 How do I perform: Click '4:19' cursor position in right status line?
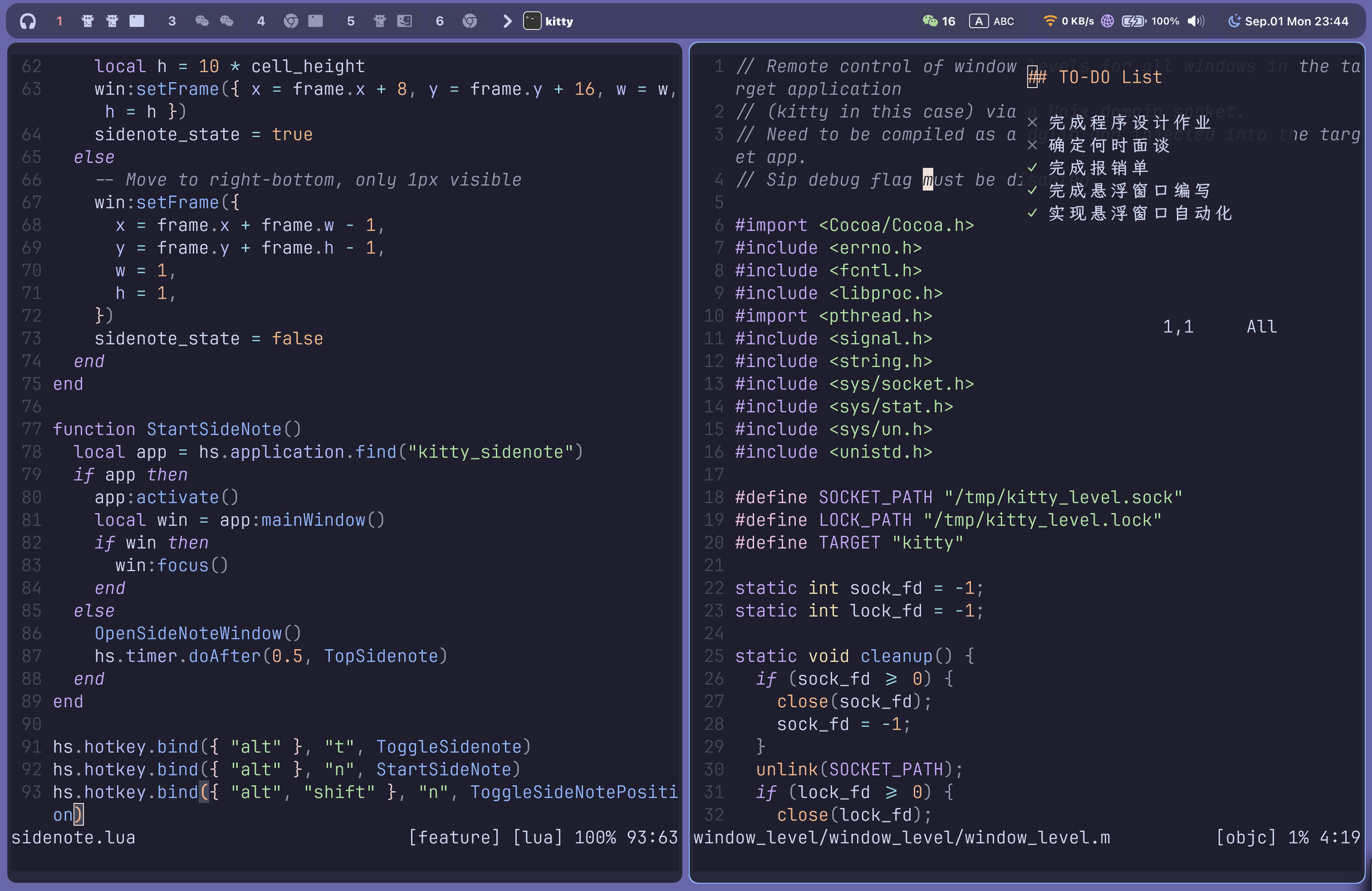(1340, 837)
